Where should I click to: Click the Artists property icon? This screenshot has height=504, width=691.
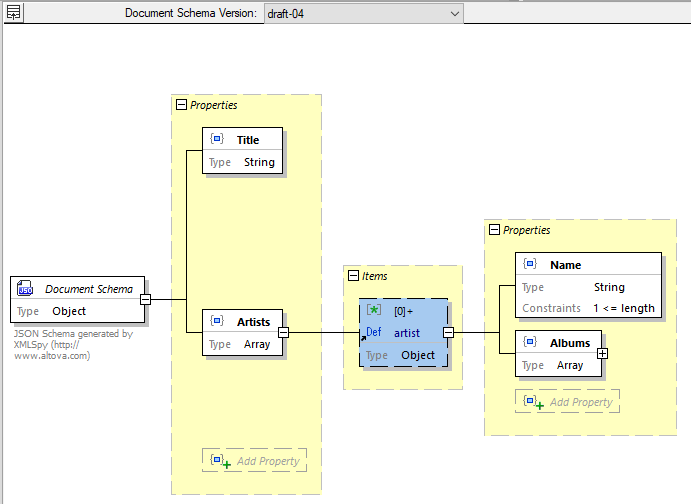click(216, 322)
